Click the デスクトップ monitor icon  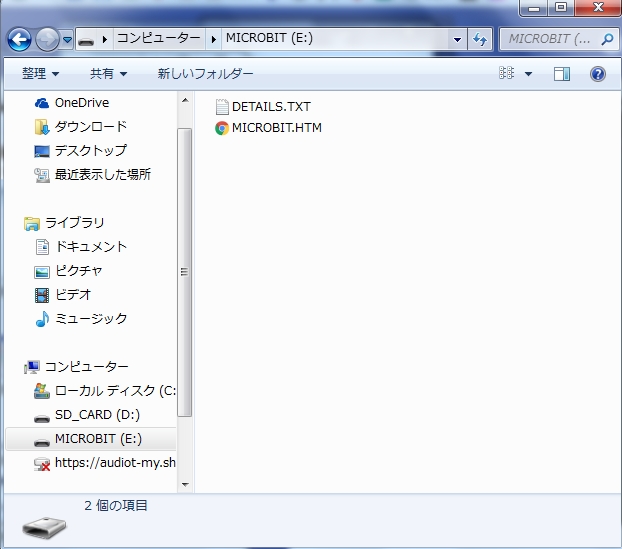click(x=42, y=152)
